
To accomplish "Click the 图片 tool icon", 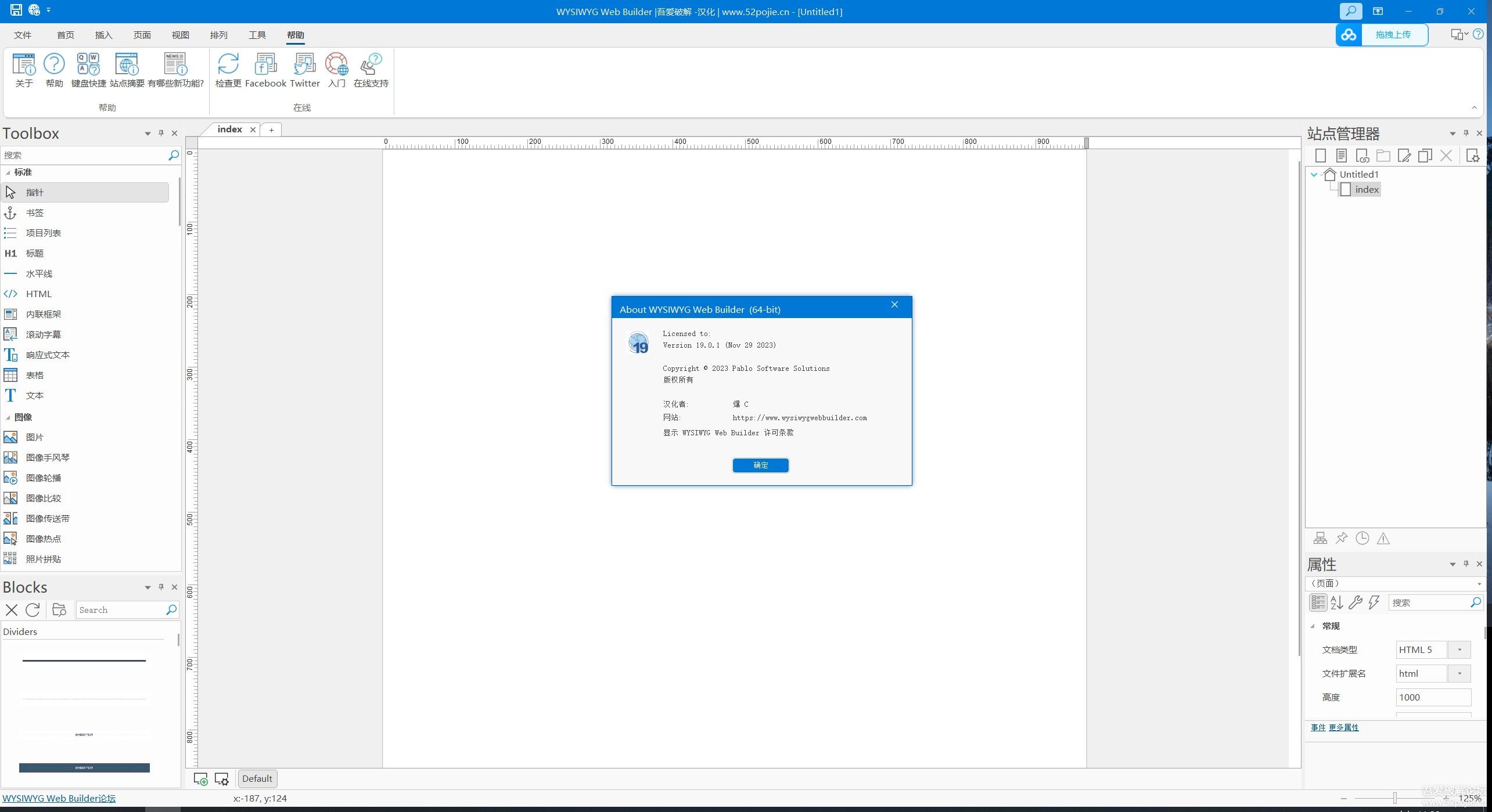I will (x=12, y=436).
